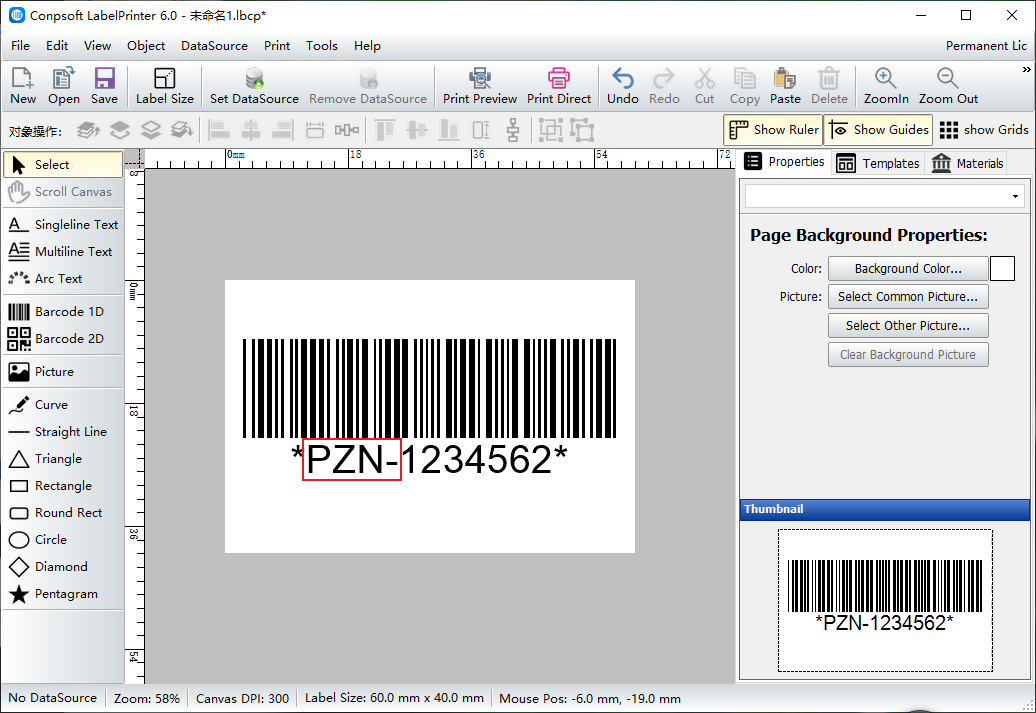Choose the Curve drawing tool
This screenshot has height=713, width=1036.
click(x=63, y=404)
